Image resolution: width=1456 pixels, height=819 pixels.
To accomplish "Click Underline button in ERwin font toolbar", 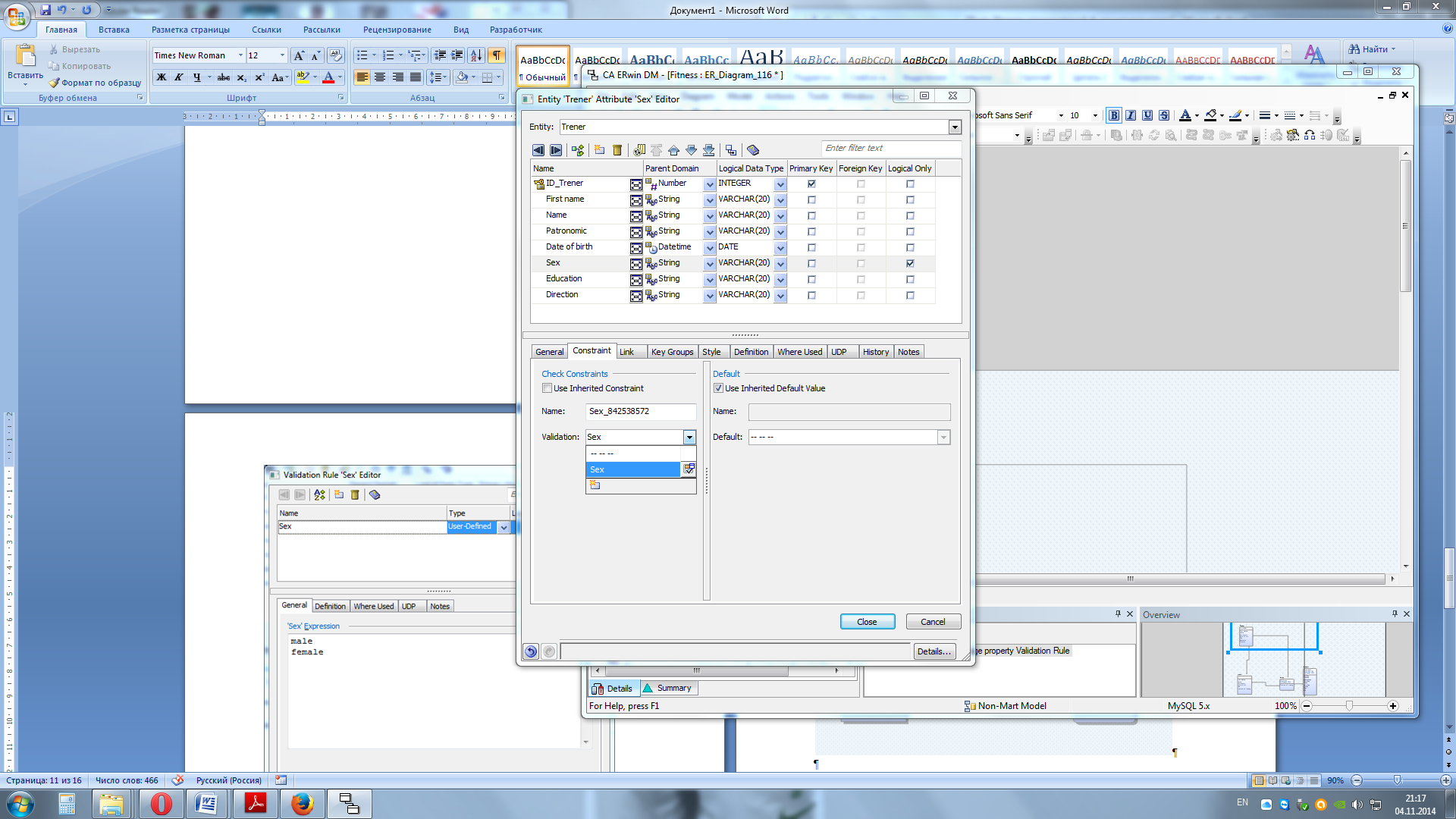I will pyautogui.click(x=1147, y=115).
